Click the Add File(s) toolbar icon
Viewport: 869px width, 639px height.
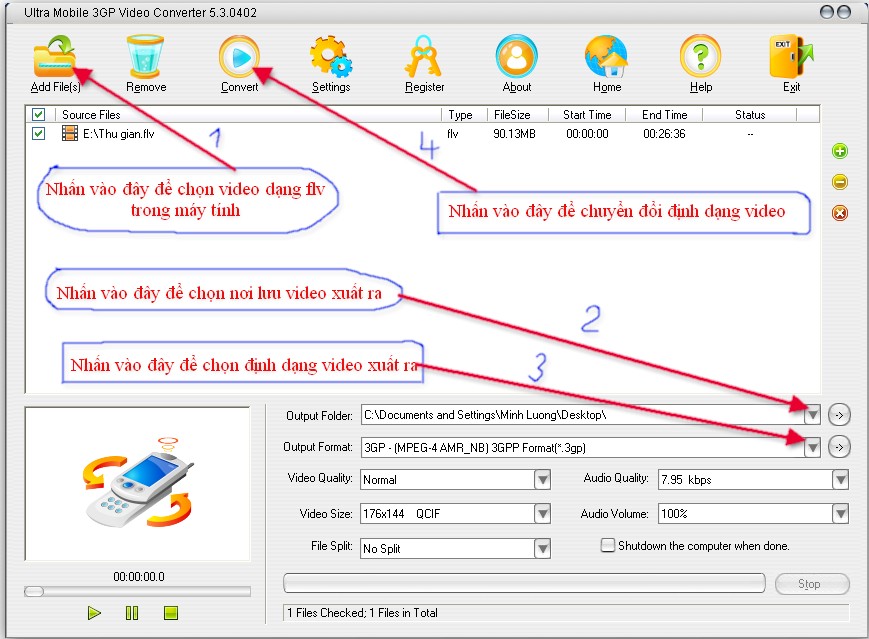click(54, 57)
